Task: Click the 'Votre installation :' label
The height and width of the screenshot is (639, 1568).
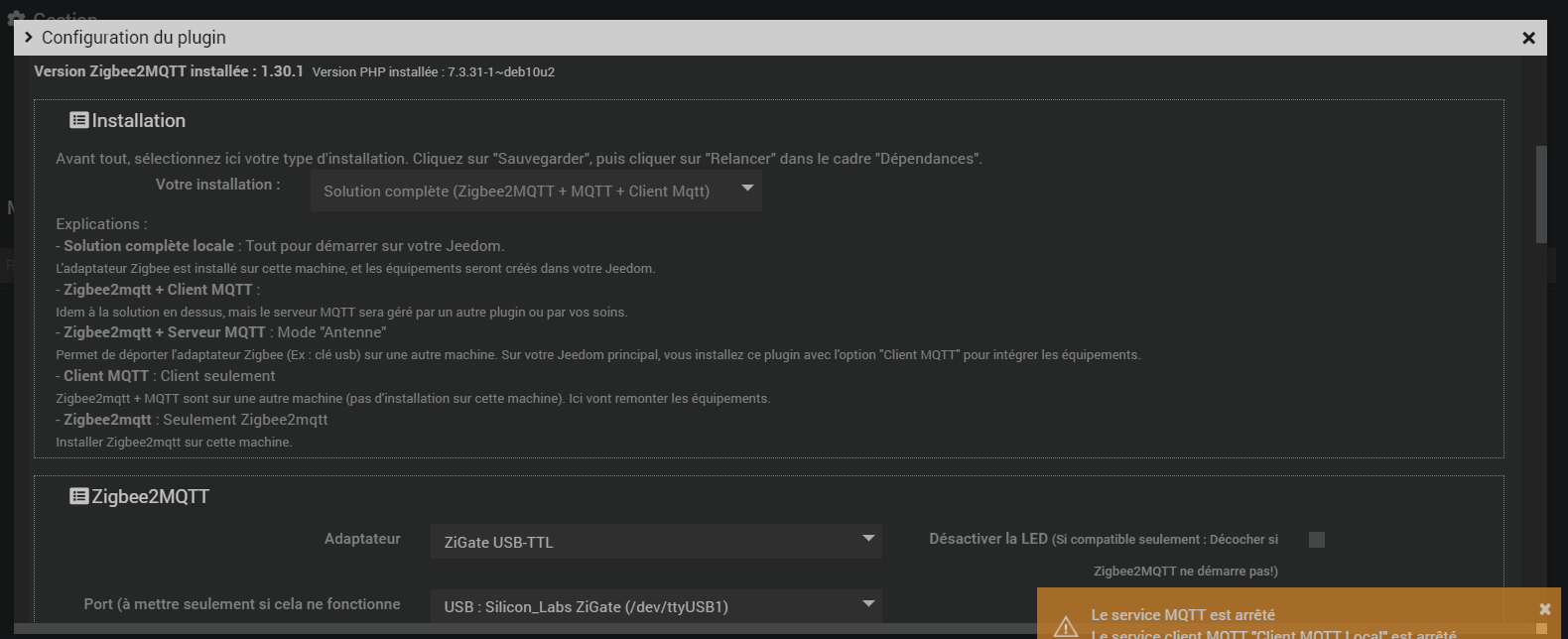Action: (218, 185)
